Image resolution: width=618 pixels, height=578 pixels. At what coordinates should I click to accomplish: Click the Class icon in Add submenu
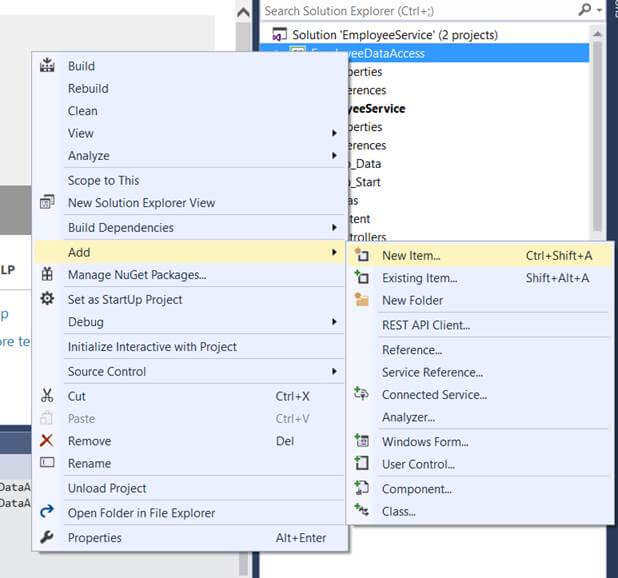[x=362, y=512]
